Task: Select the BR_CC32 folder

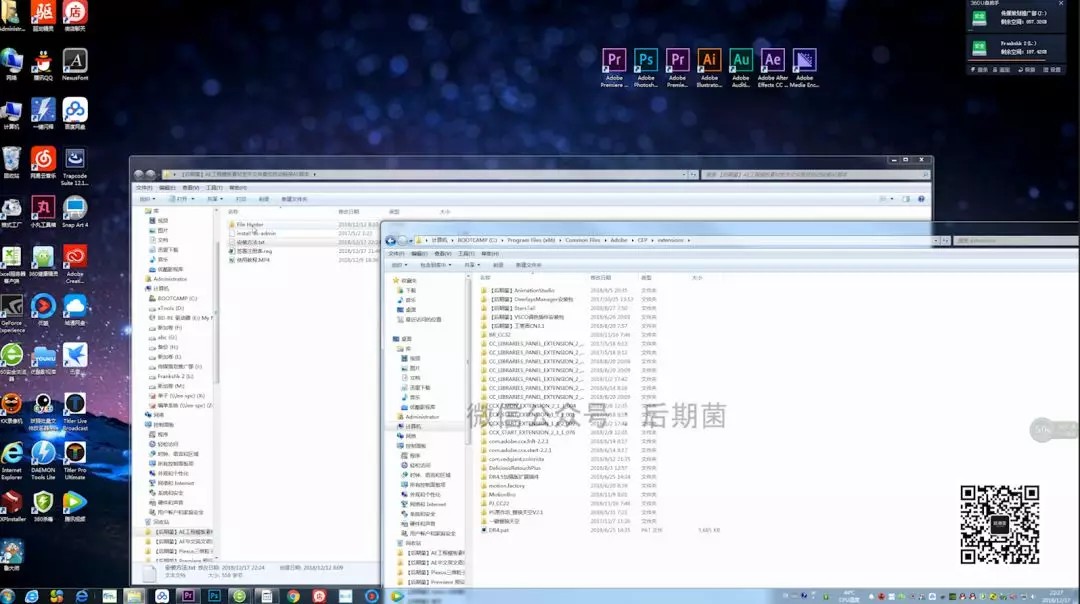Action: [499, 335]
